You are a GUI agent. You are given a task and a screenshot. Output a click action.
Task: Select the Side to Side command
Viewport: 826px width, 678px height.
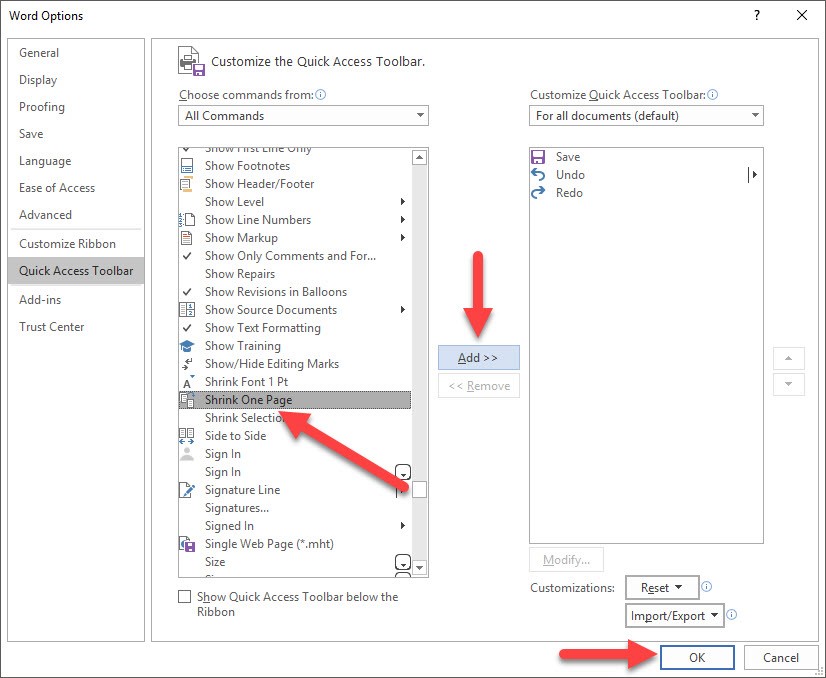point(233,435)
